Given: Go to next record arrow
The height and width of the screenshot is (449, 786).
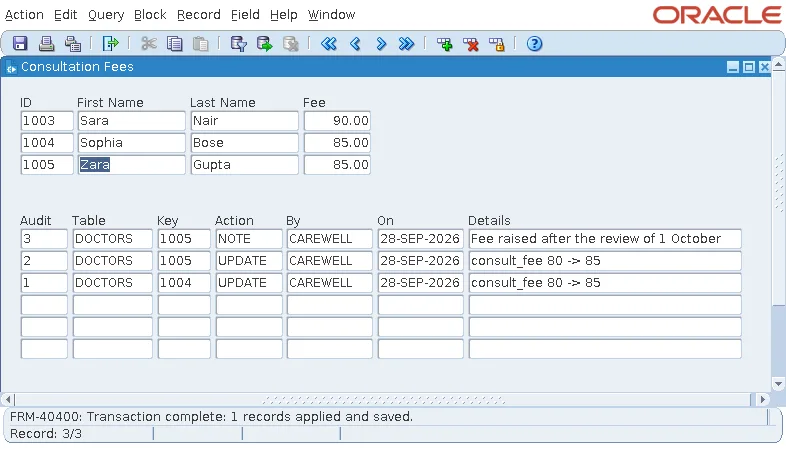Looking at the screenshot, I should [x=381, y=44].
